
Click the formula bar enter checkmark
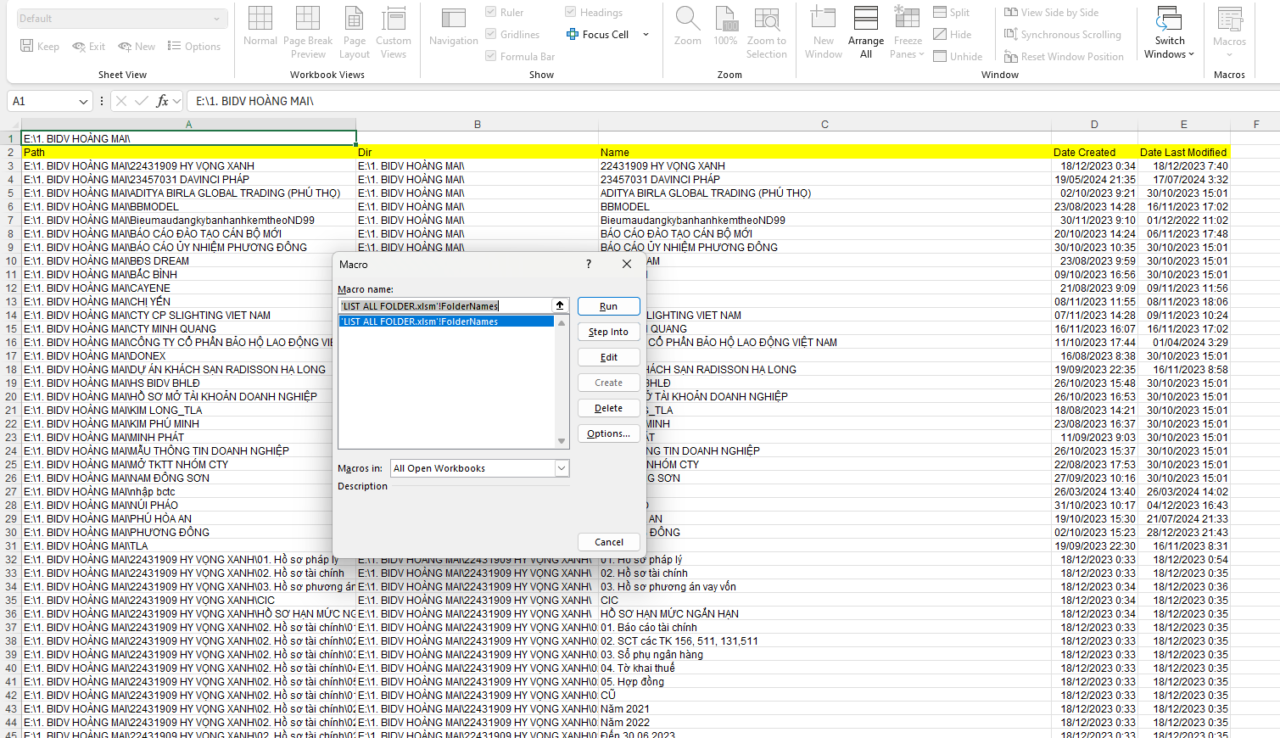tap(141, 101)
